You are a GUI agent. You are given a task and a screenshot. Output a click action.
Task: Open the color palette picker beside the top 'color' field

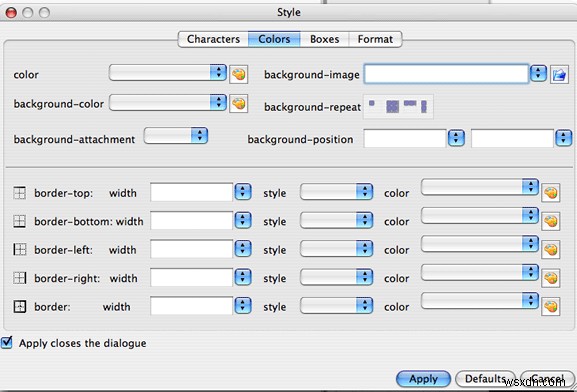click(x=238, y=74)
